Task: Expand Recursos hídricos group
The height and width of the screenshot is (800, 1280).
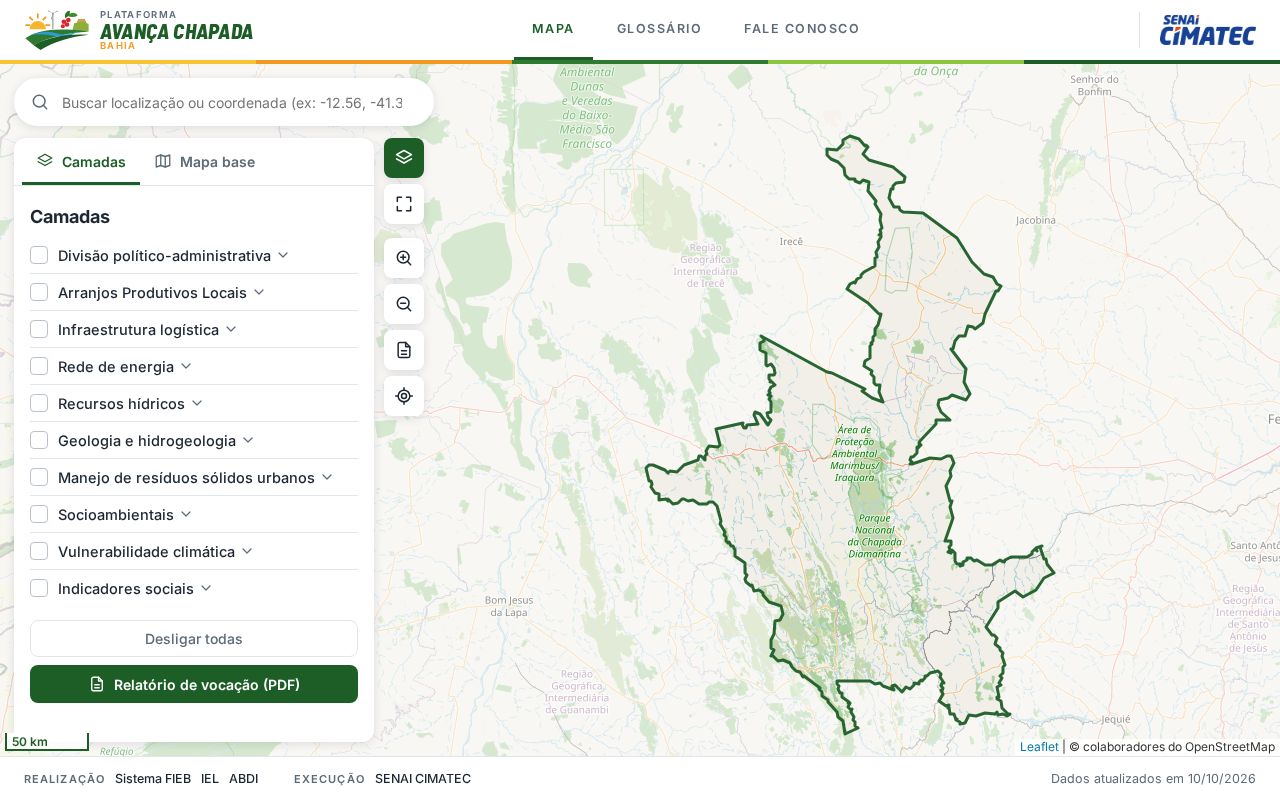Action: point(197,403)
